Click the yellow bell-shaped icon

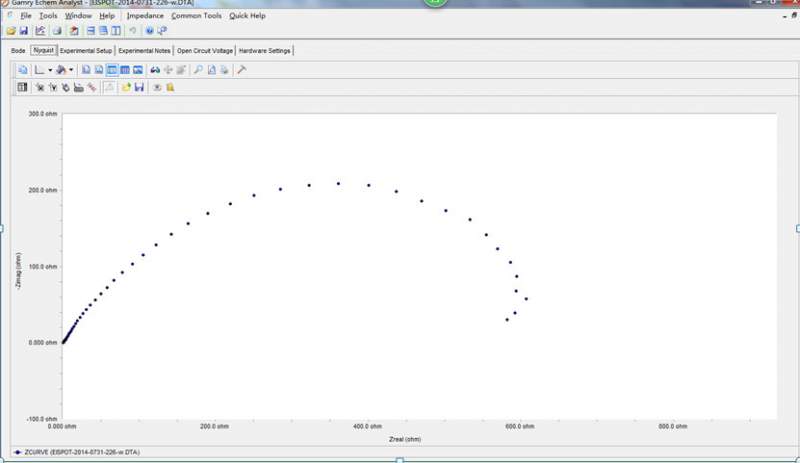[170, 88]
